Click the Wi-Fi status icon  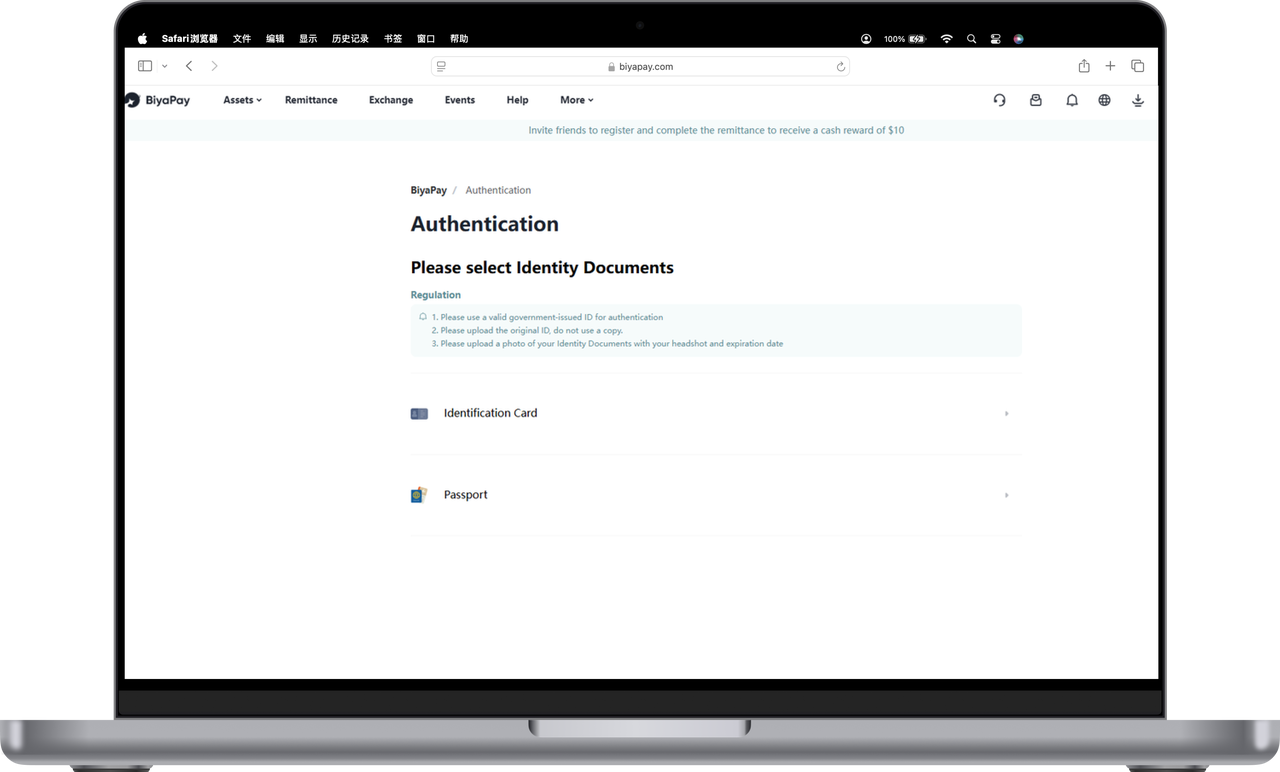946,39
